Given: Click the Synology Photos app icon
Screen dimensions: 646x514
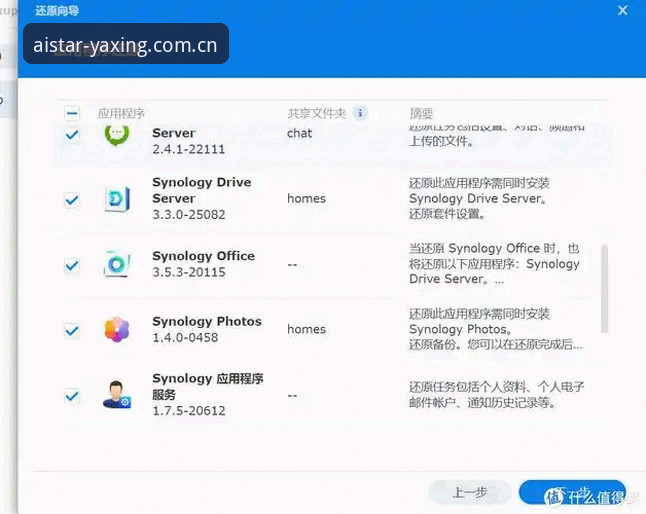Looking at the screenshot, I should point(117,329).
